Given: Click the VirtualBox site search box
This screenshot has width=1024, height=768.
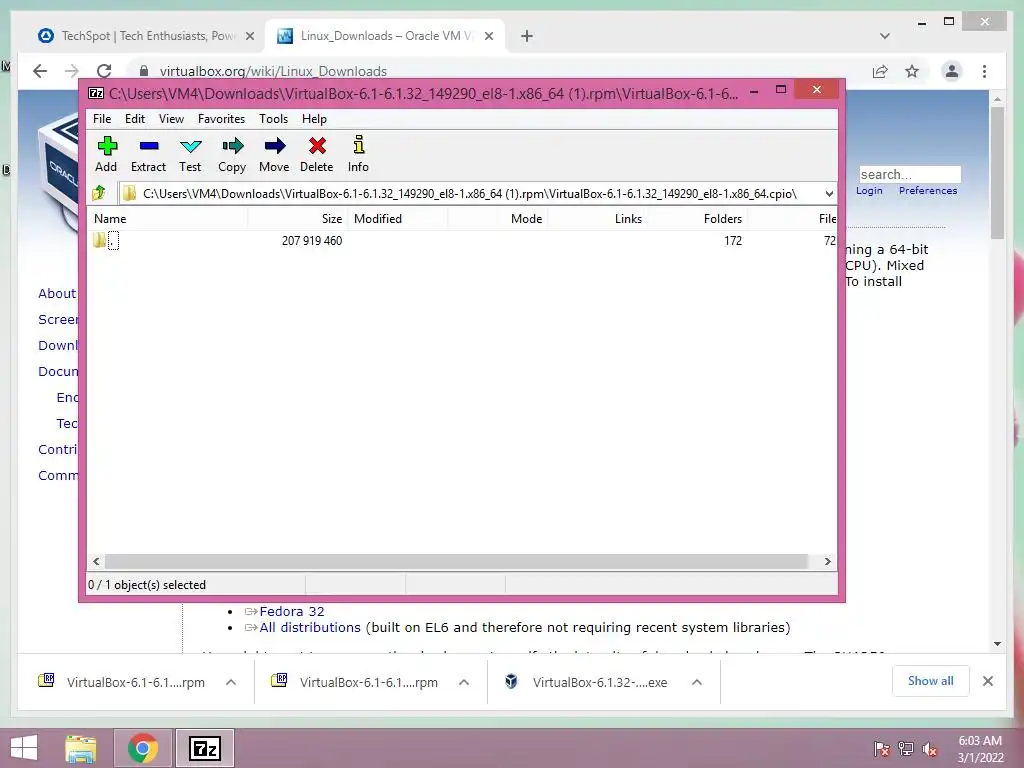Looking at the screenshot, I should 910,174.
